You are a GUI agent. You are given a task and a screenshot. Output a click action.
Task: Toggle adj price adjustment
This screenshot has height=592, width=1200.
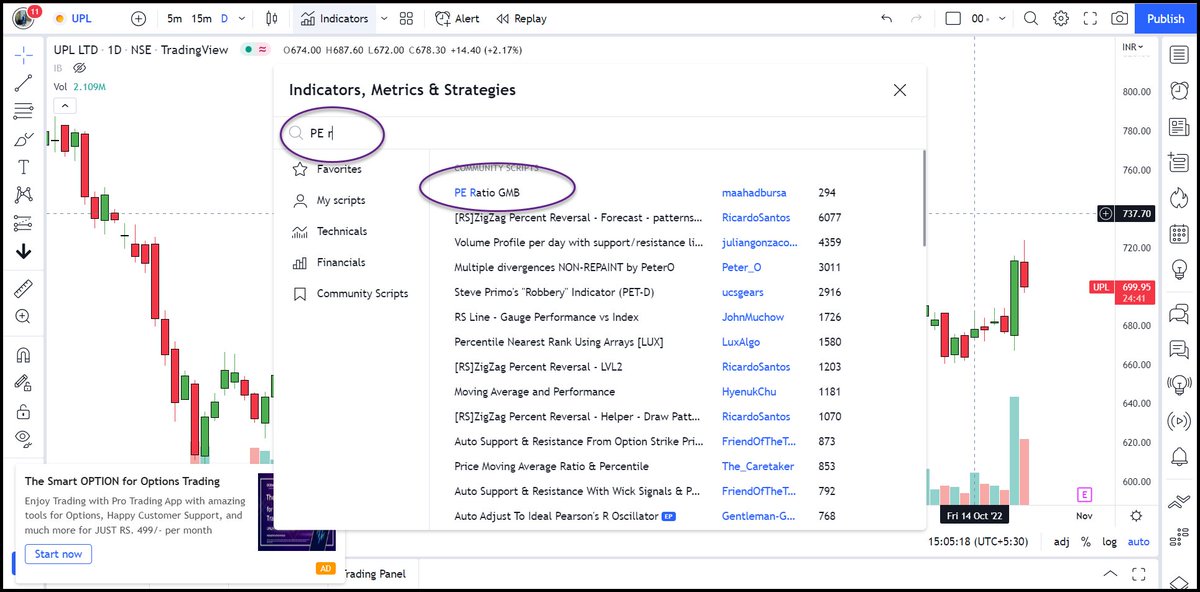pos(1062,542)
